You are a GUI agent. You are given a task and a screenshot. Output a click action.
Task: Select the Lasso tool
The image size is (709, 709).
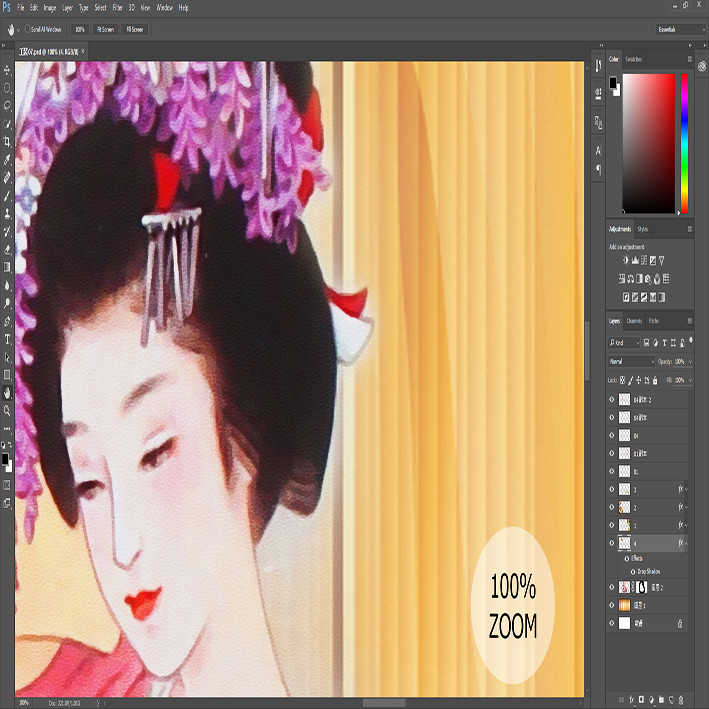tap(7, 106)
